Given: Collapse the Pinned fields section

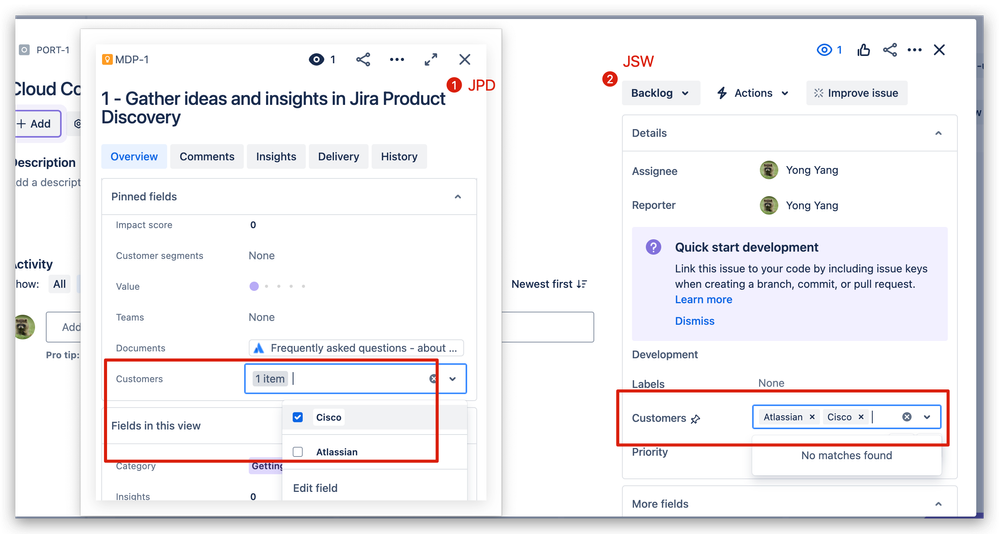Looking at the screenshot, I should [x=457, y=197].
